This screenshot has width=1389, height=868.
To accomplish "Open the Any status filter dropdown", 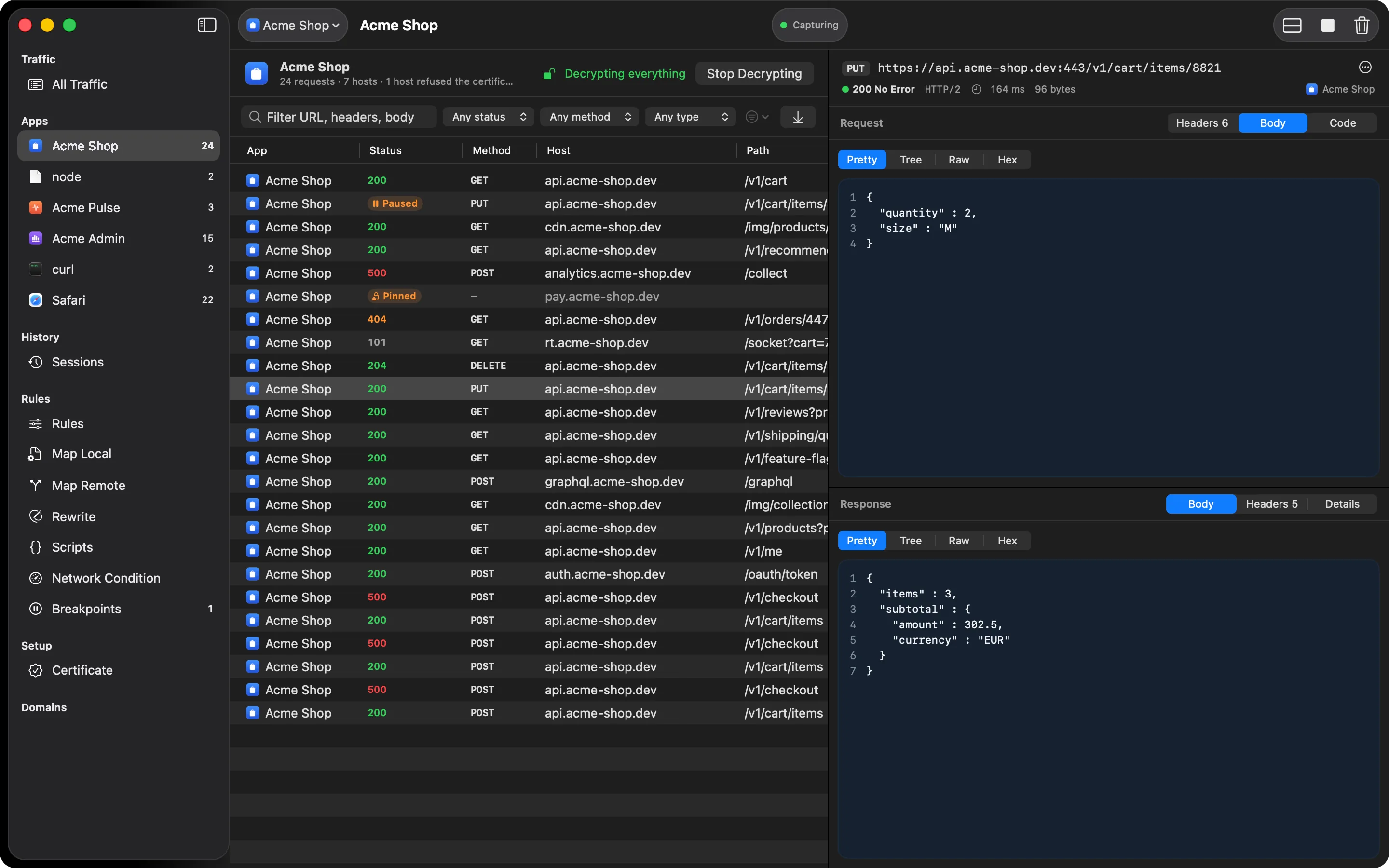I will click(x=489, y=117).
